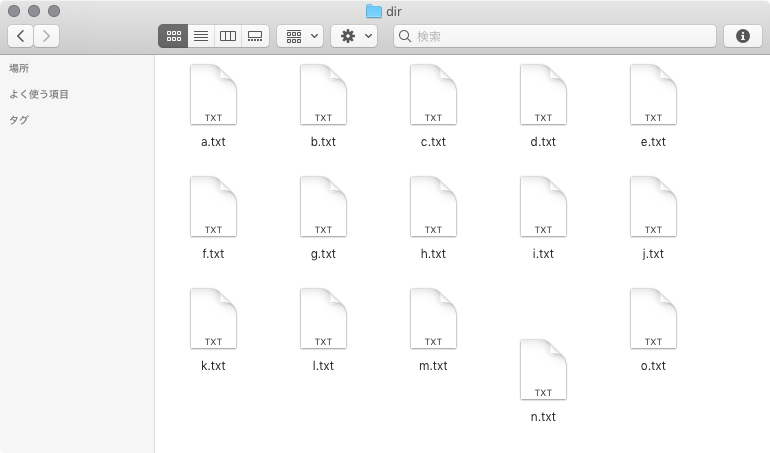The width and height of the screenshot is (770, 453).
Task: Click the タグ sidebar section
Action: 19,120
